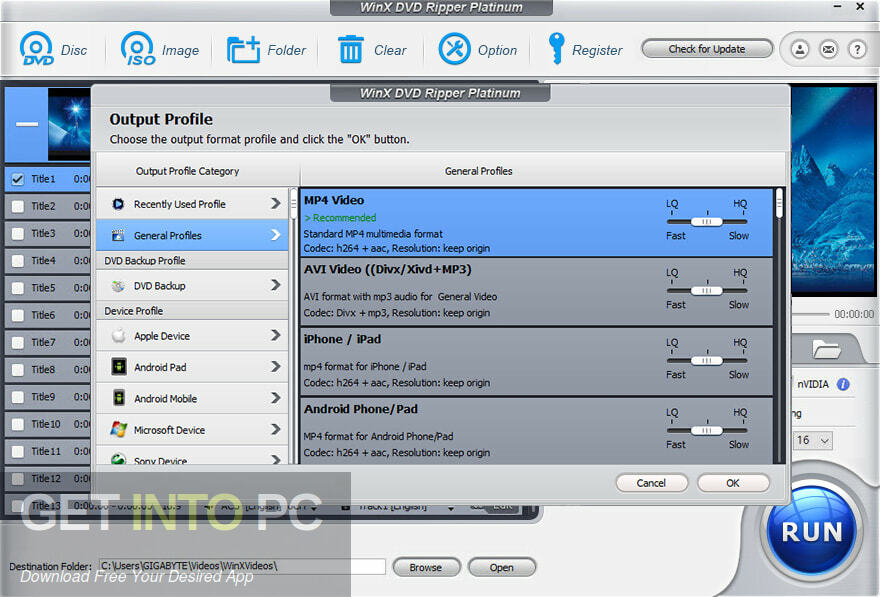The width and height of the screenshot is (880, 597).
Task: Clear the title list with trash icon
Action: [x=351, y=49]
